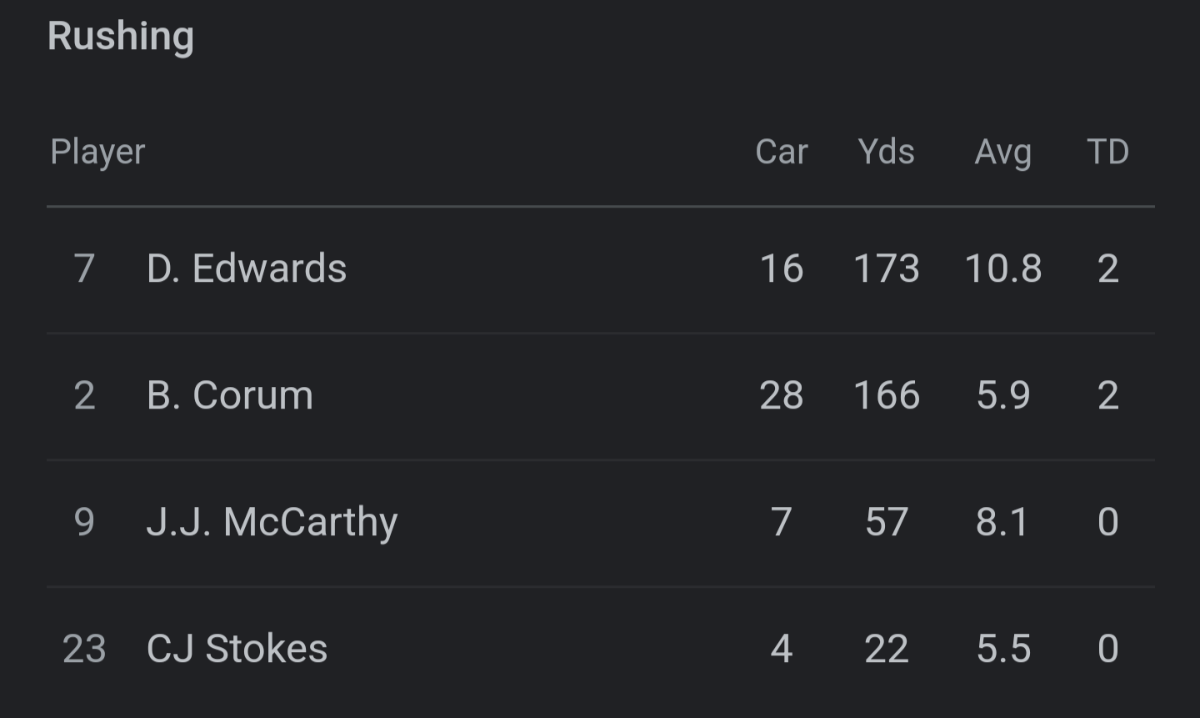1200x718 pixels.
Task: Sort by the Player column header
Action: 98,152
